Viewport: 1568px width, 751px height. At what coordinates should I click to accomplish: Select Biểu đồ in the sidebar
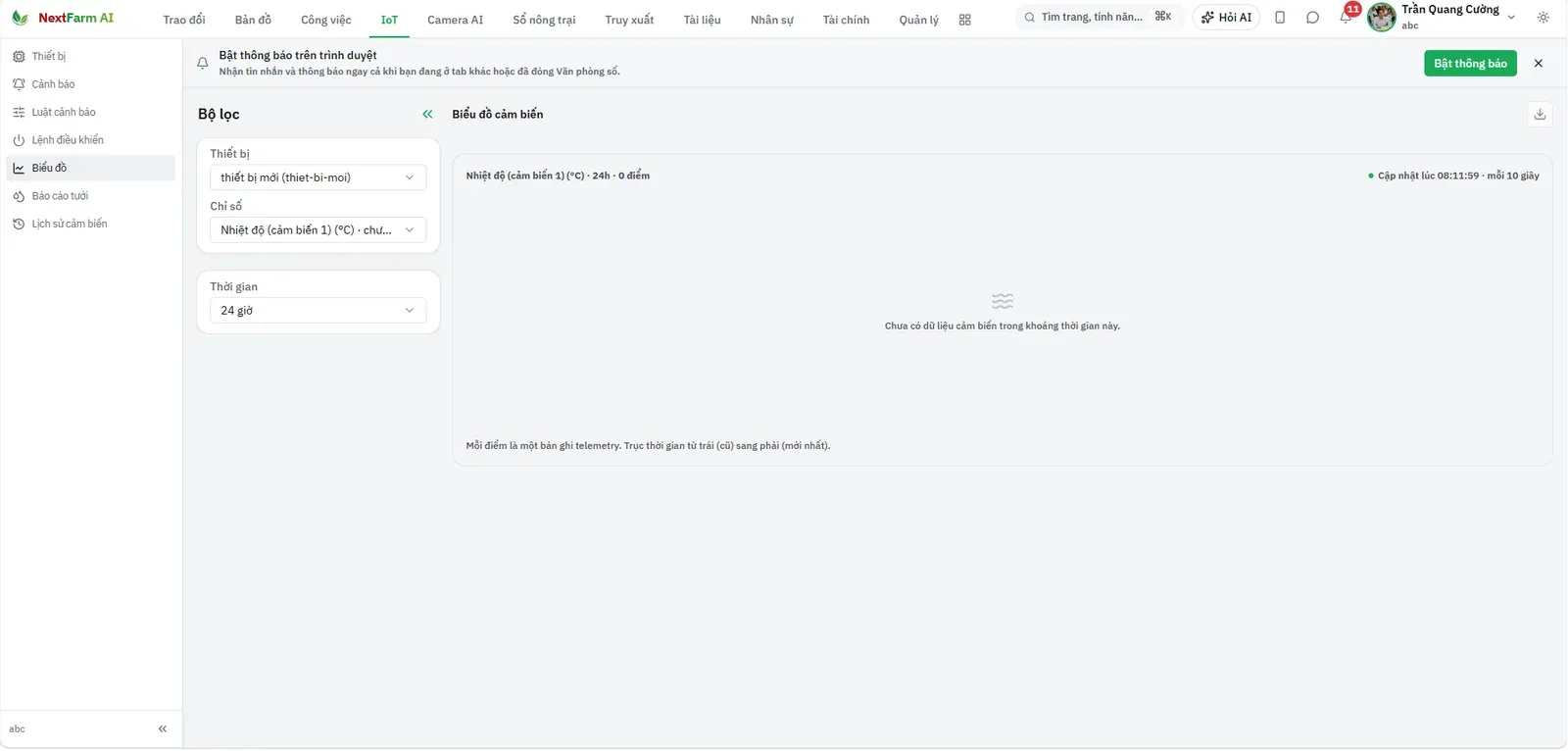point(91,168)
